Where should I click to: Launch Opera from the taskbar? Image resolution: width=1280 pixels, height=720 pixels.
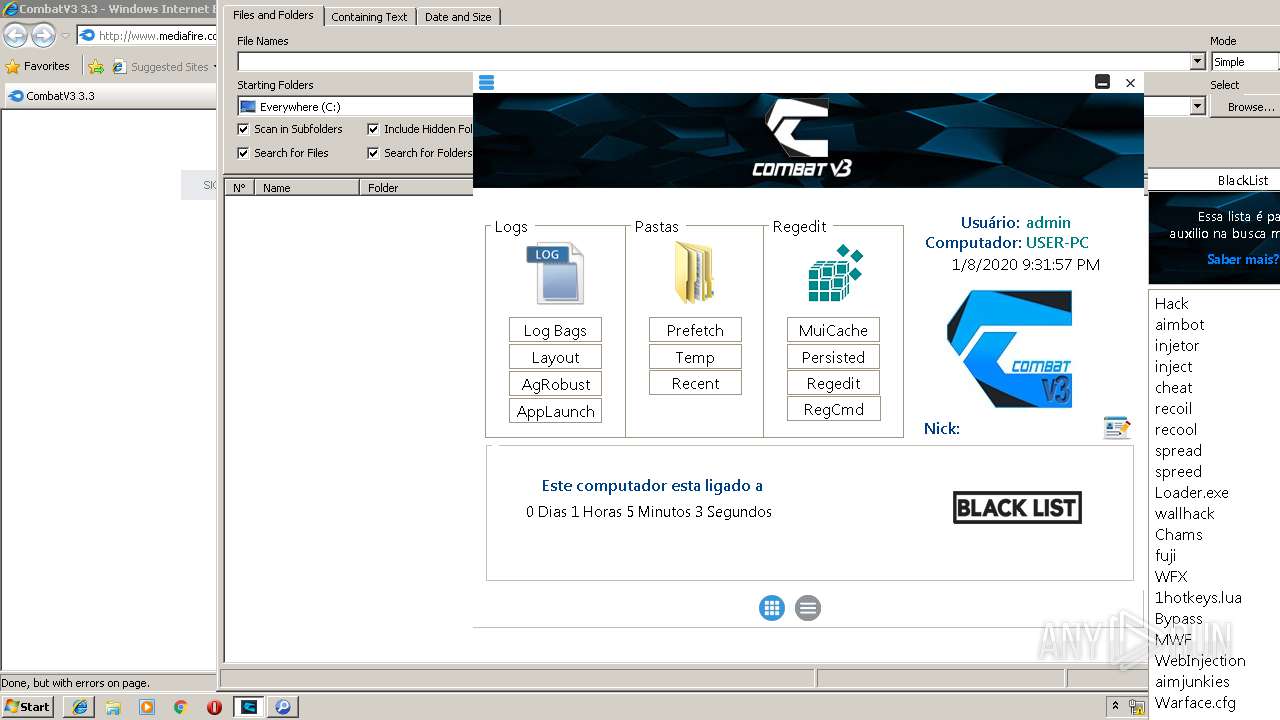(x=214, y=707)
